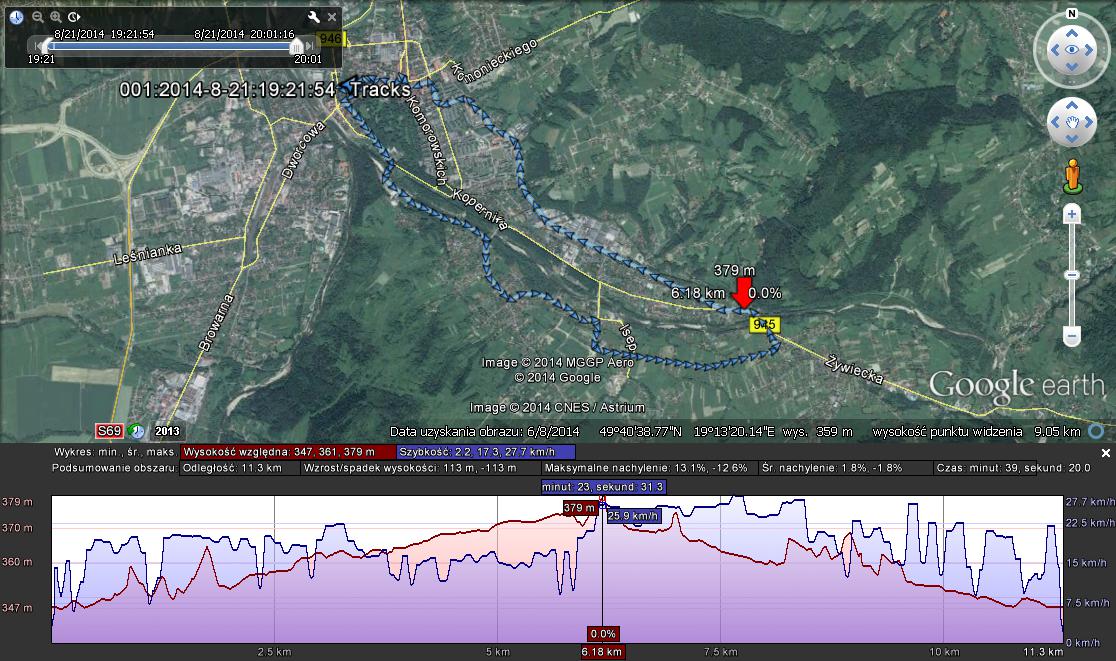Screen dimensions: 1116x661
Task: Open time slider options wrench
Action: click(x=313, y=17)
